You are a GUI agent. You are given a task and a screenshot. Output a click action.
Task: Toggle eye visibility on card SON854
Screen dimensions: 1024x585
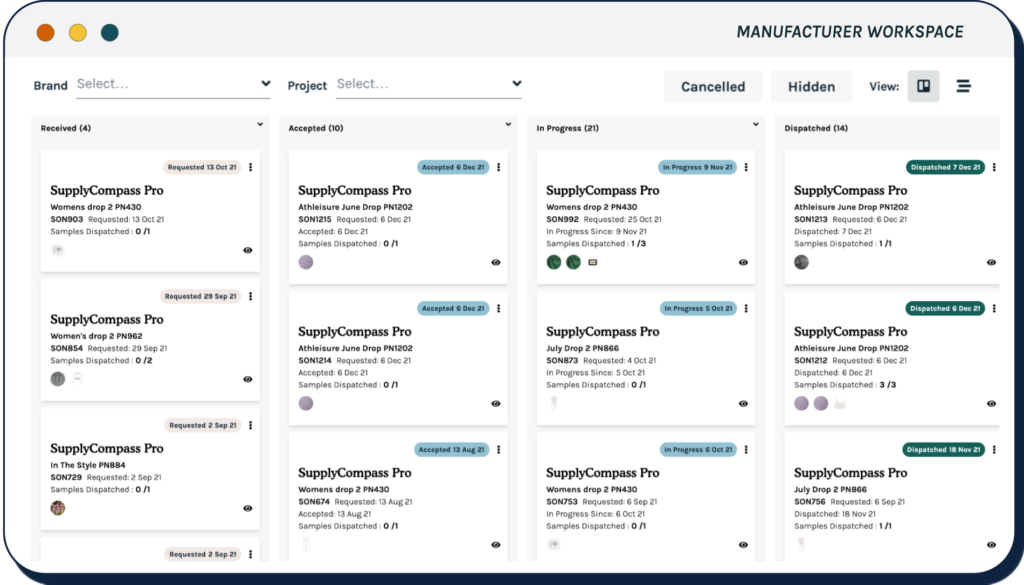pos(248,379)
